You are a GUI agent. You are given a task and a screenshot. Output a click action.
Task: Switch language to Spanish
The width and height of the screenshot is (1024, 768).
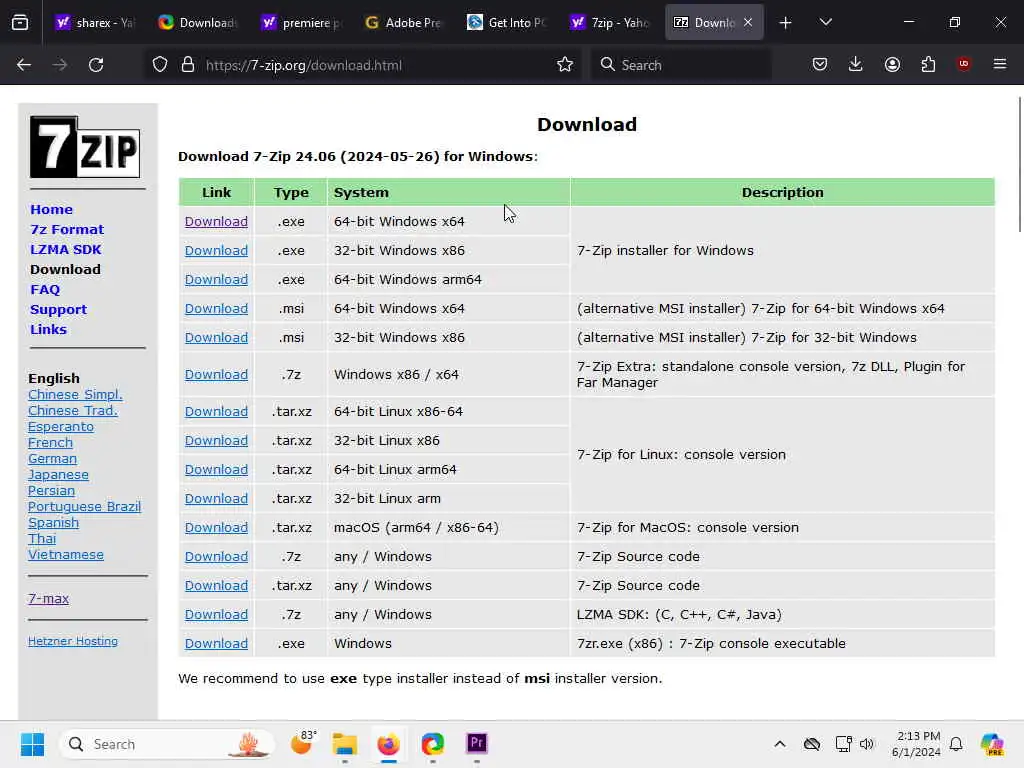[x=54, y=522]
